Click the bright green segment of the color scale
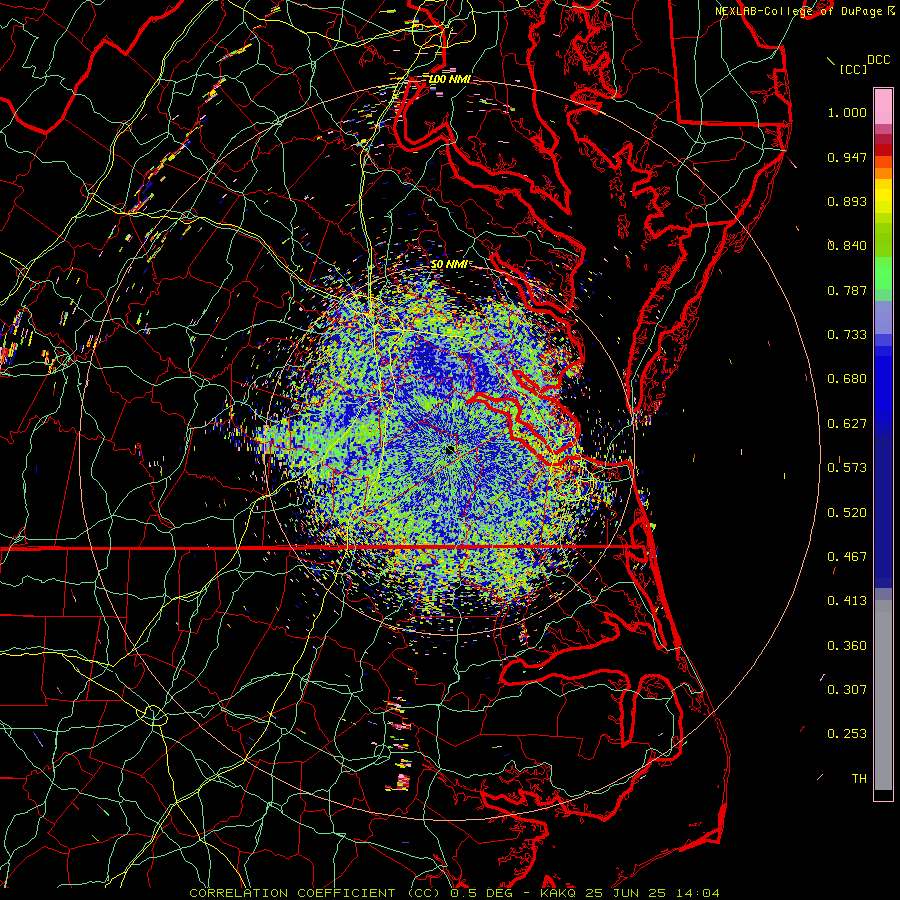 [x=883, y=273]
